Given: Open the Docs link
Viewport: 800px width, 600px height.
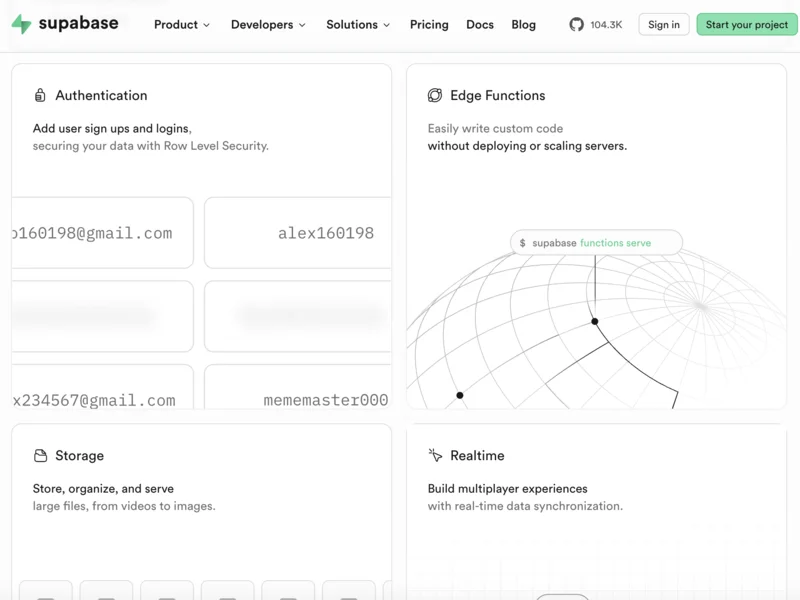Looking at the screenshot, I should [480, 24].
